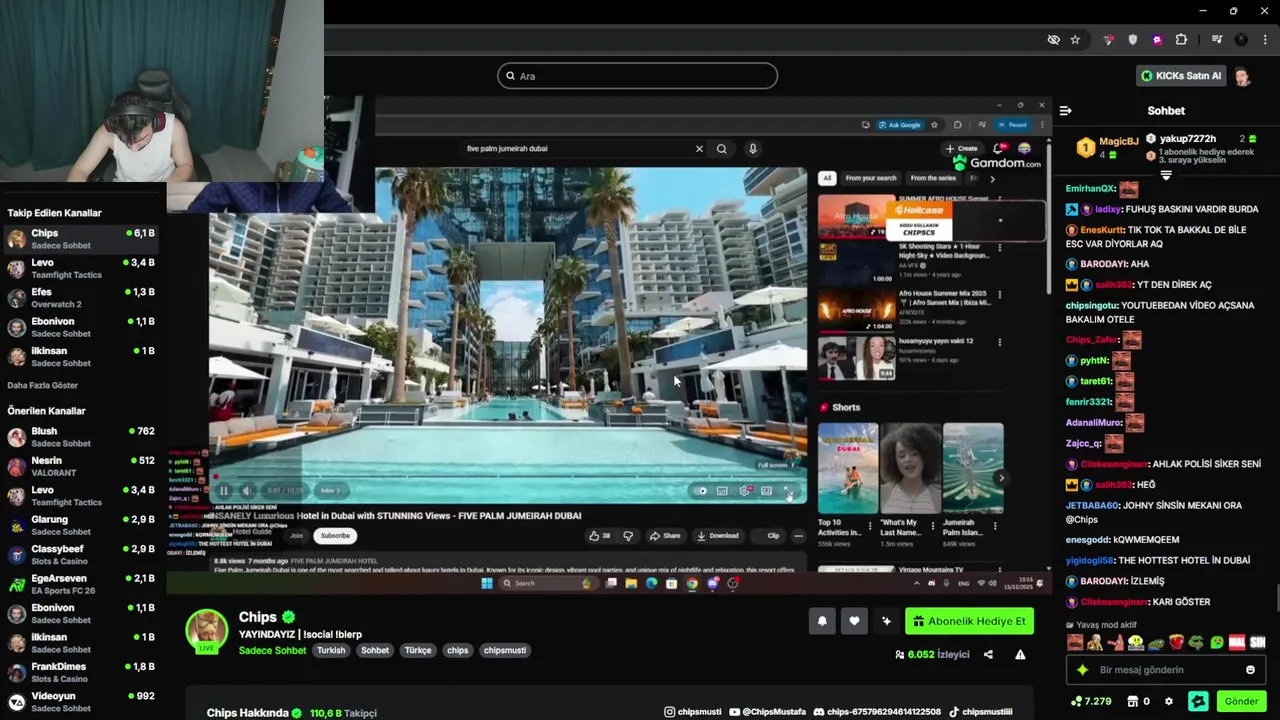Open Chrome extensions puzzle icon
The image size is (1280, 720).
[1181, 40]
